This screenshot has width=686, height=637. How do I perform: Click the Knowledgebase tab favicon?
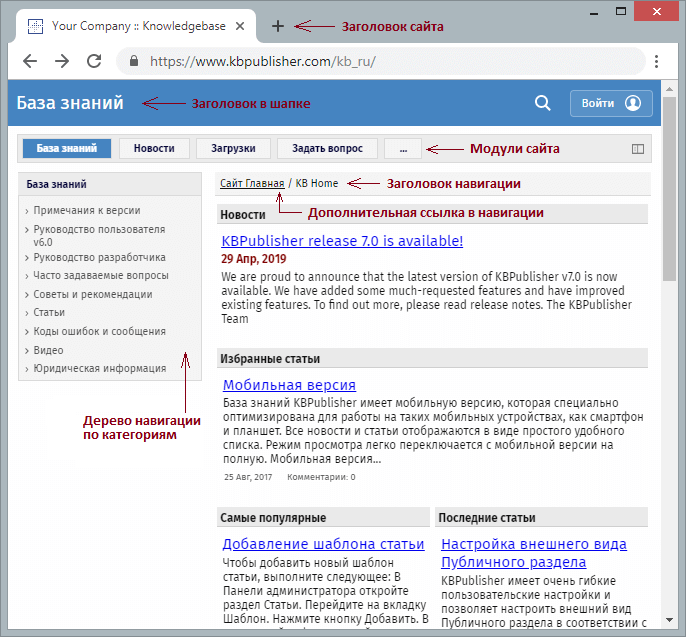(35, 26)
